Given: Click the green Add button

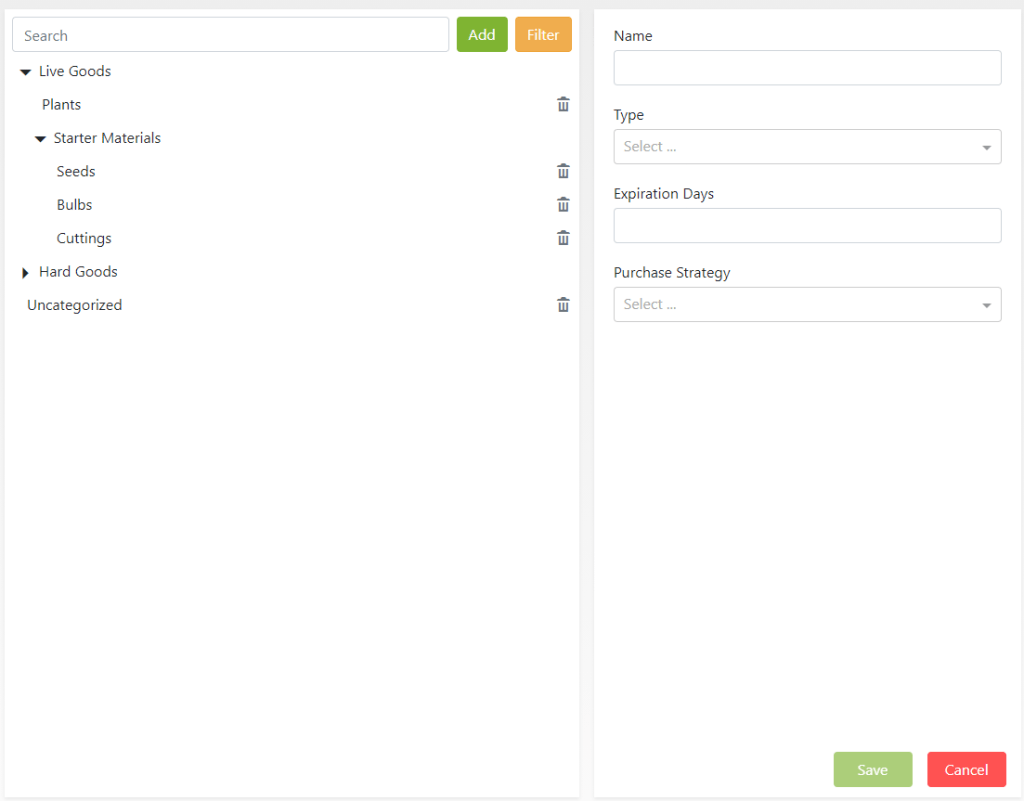Looking at the screenshot, I should (482, 35).
